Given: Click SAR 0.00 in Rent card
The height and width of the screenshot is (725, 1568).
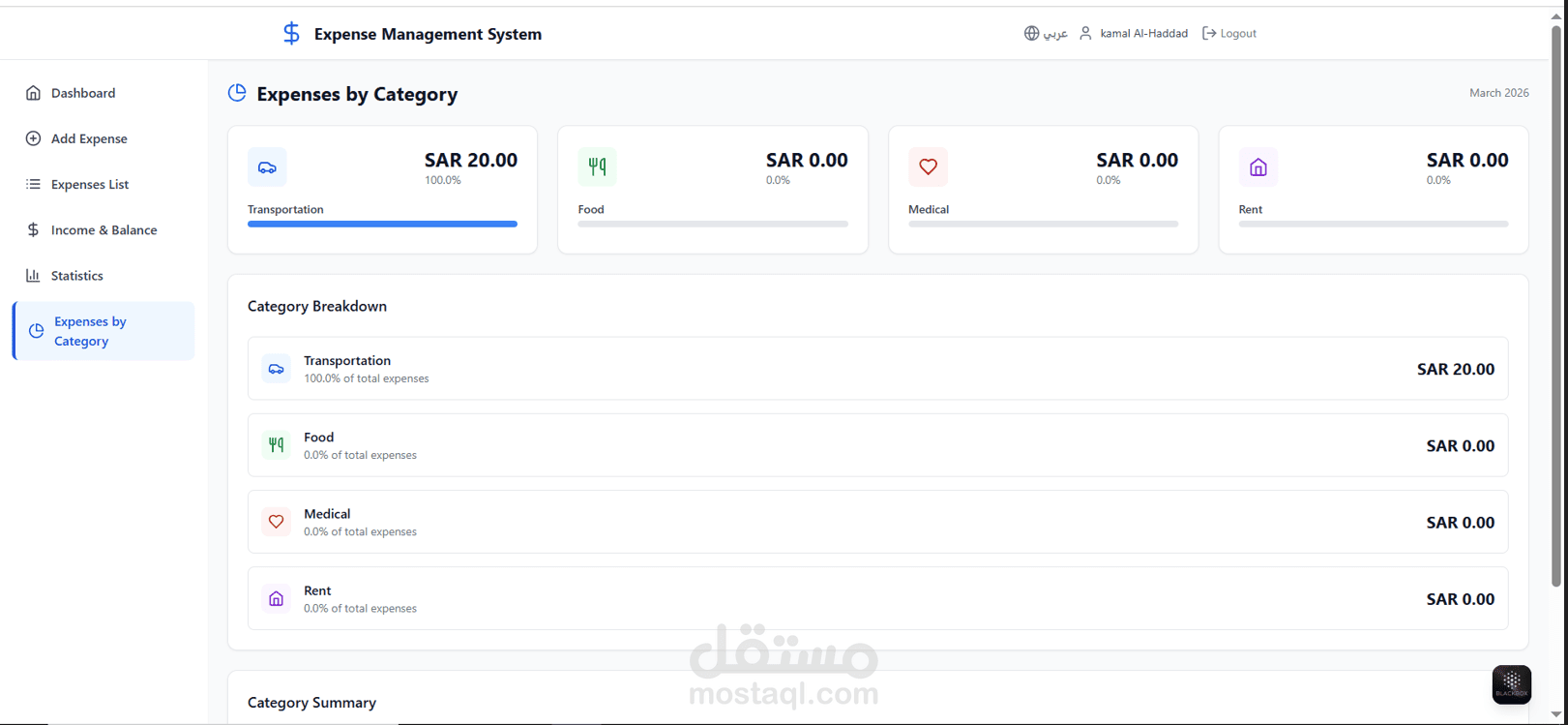Looking at the screenshot, I should [1467, 160].
